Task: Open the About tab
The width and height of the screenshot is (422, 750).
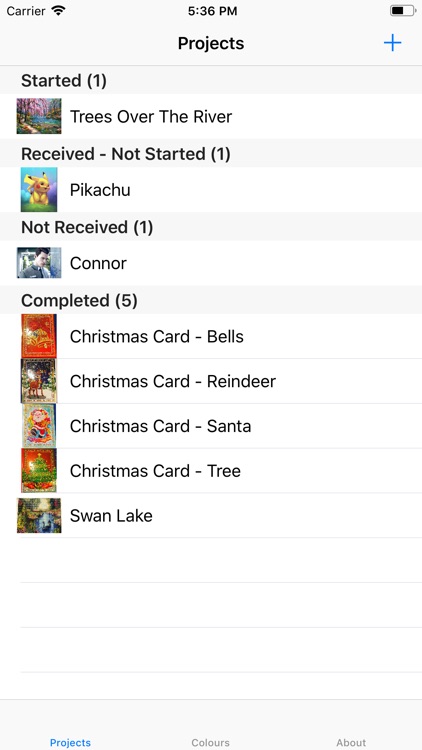Action: (351, 742)
